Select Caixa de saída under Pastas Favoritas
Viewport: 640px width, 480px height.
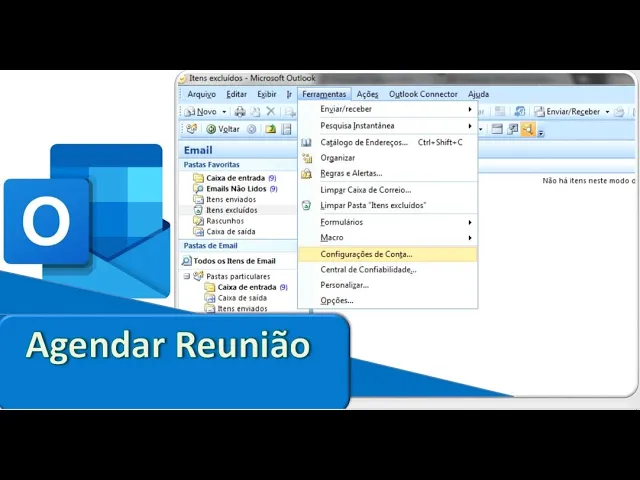[224, 231]
